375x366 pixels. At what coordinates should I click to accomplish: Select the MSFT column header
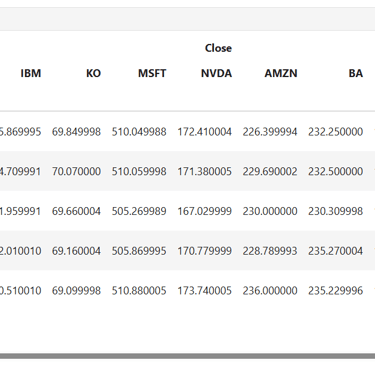(152, 73)
